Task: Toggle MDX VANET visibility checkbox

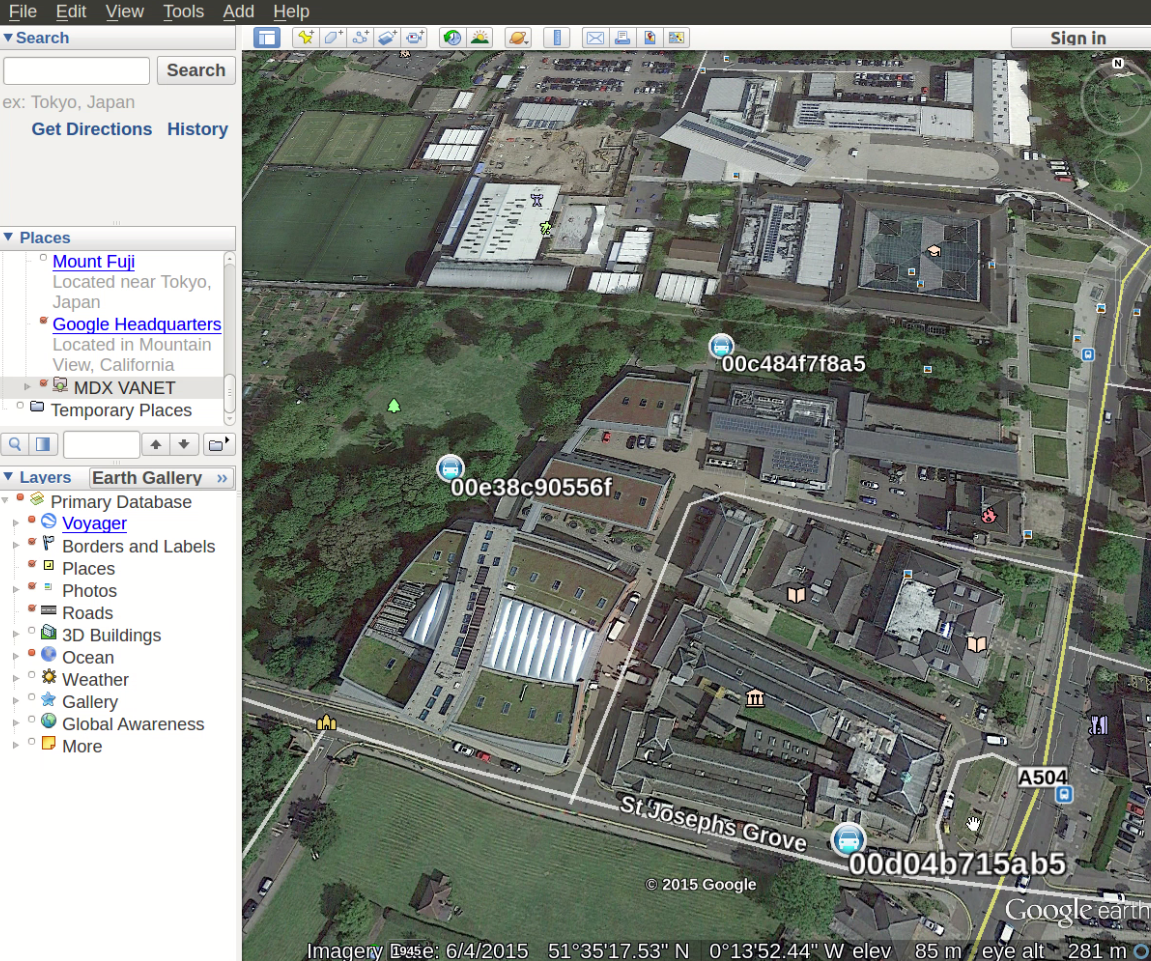Action: [x=43, y=384]
